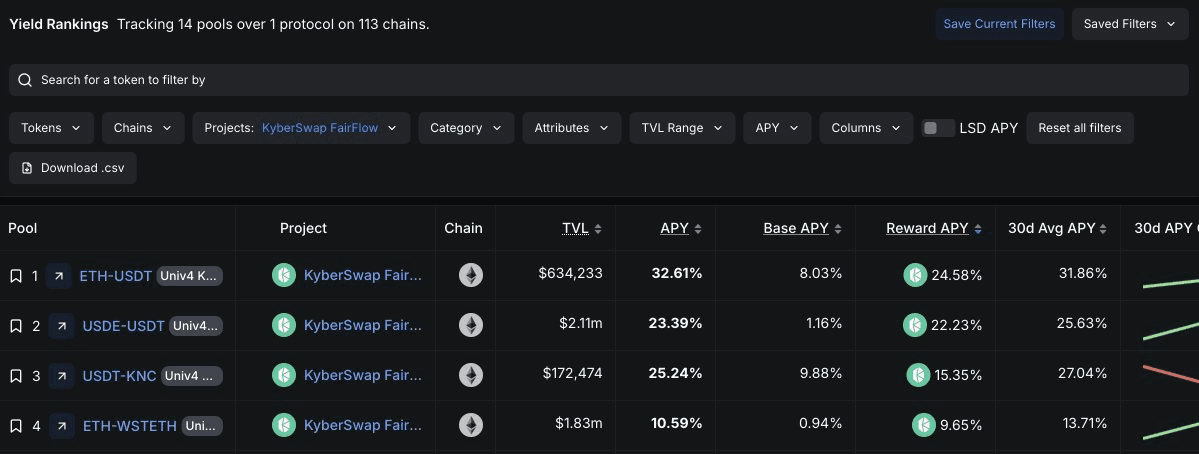Click reward token icon beside 22.23%

[x=915, y=325]
